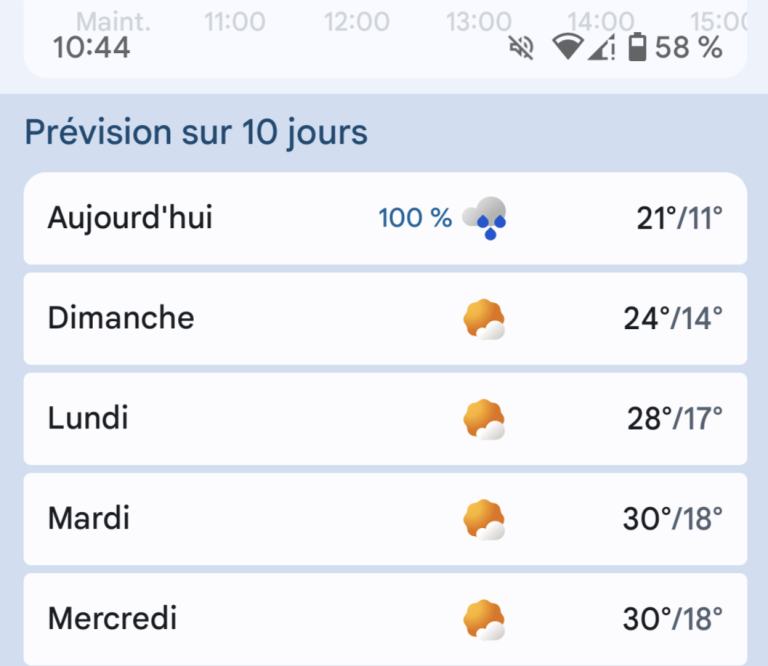768x666 pixels.
Task: Tap the partly sunny icon for Lundi
Action: (x=484, y=419)
